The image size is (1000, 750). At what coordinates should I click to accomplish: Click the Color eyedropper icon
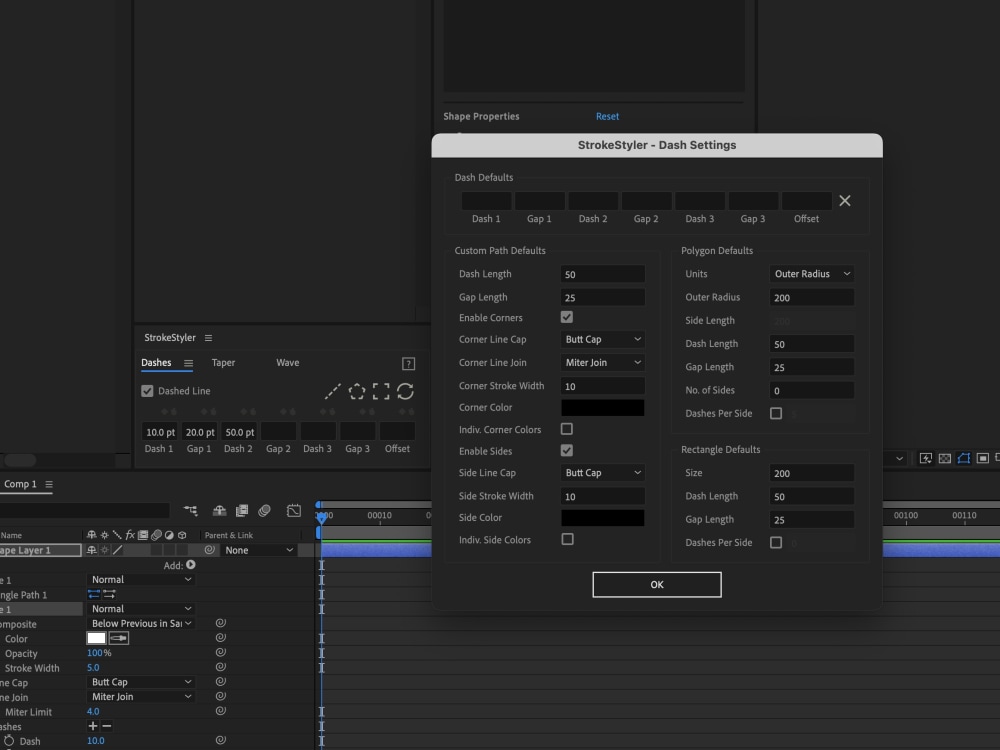[119, 638]
